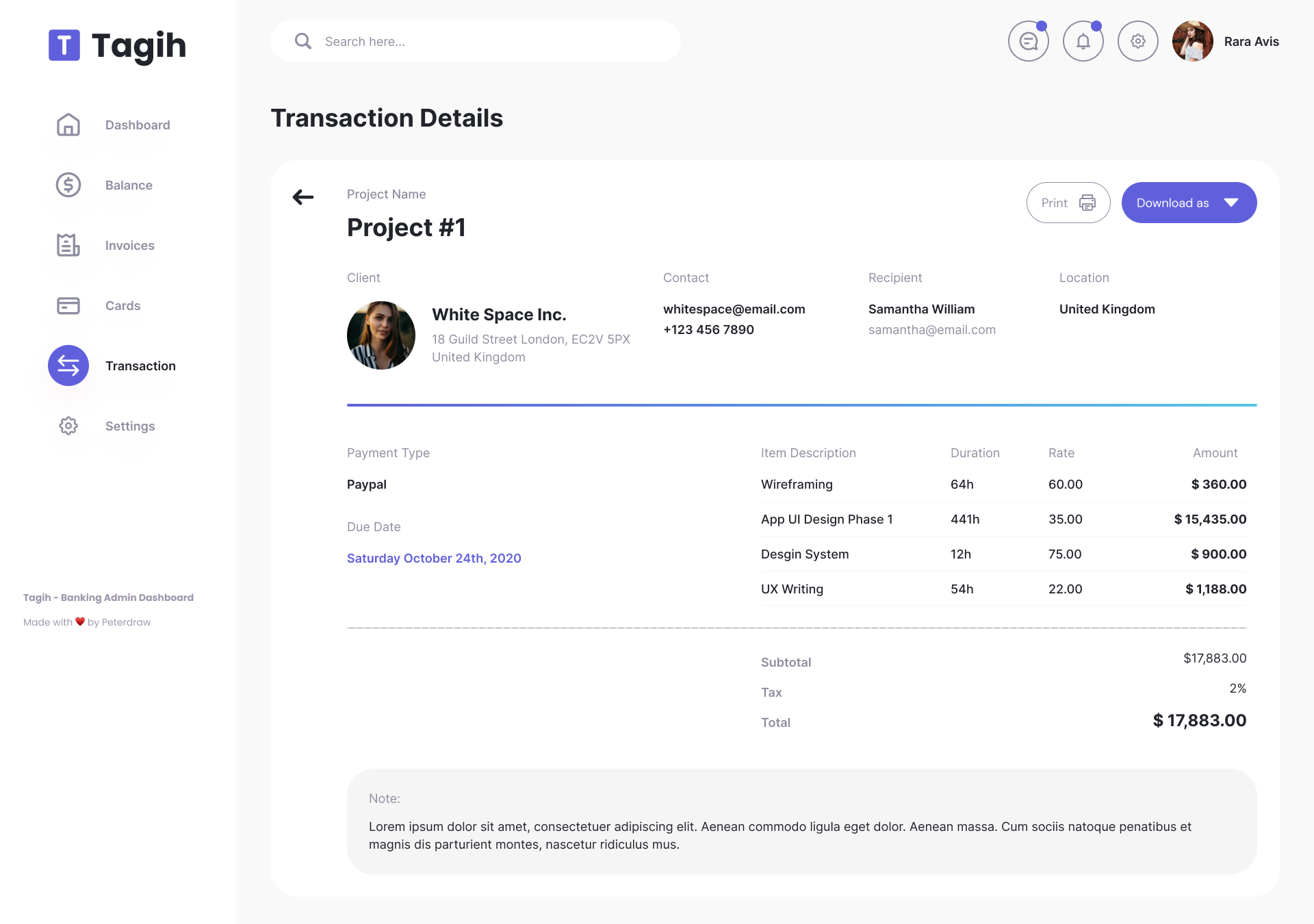The width and height of the screenshot is (1314, 924).
Task: Click the Rara Avis profile avatar
Action: point(1192,42)
